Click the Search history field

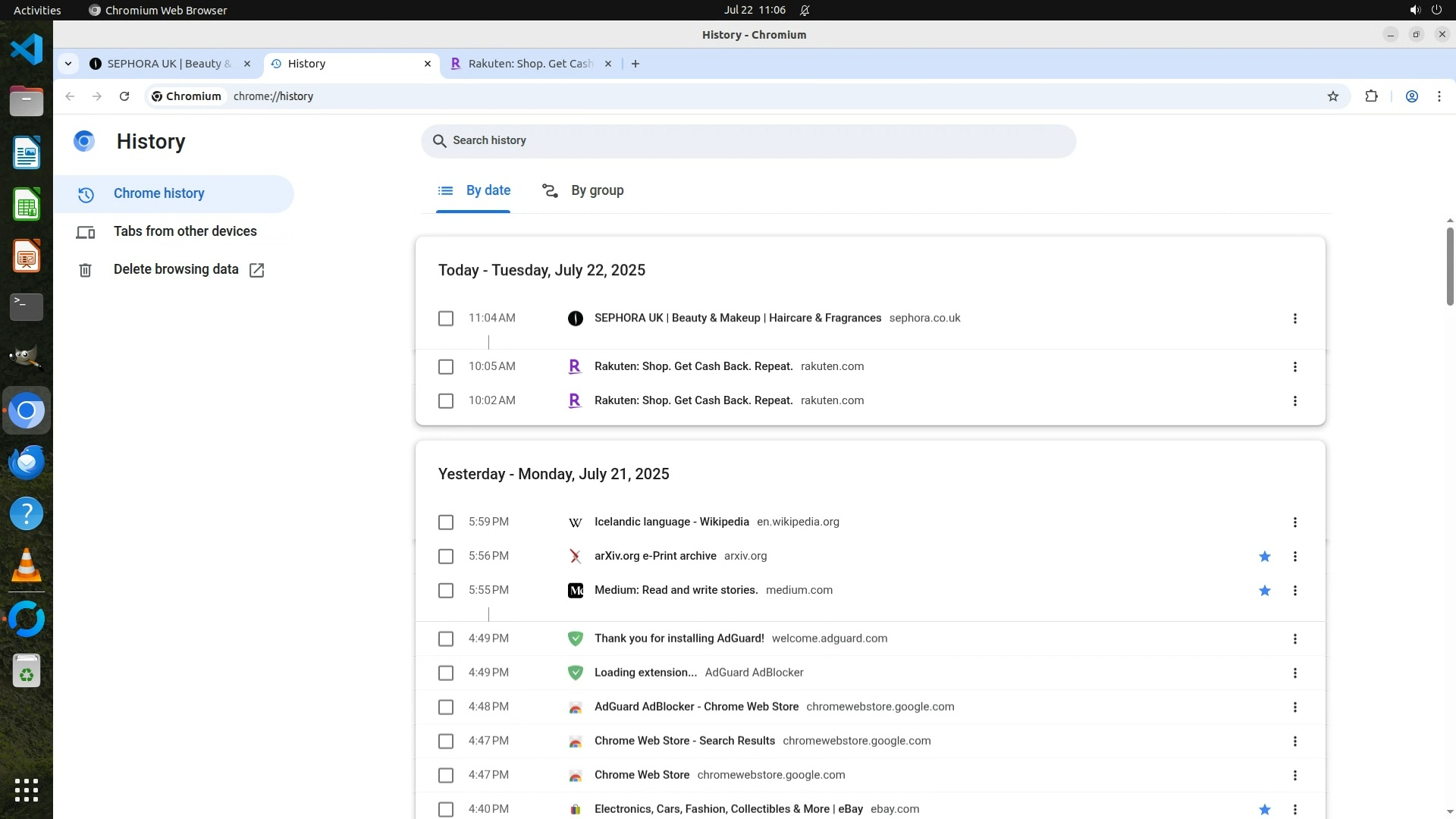(x=748, y=141)
